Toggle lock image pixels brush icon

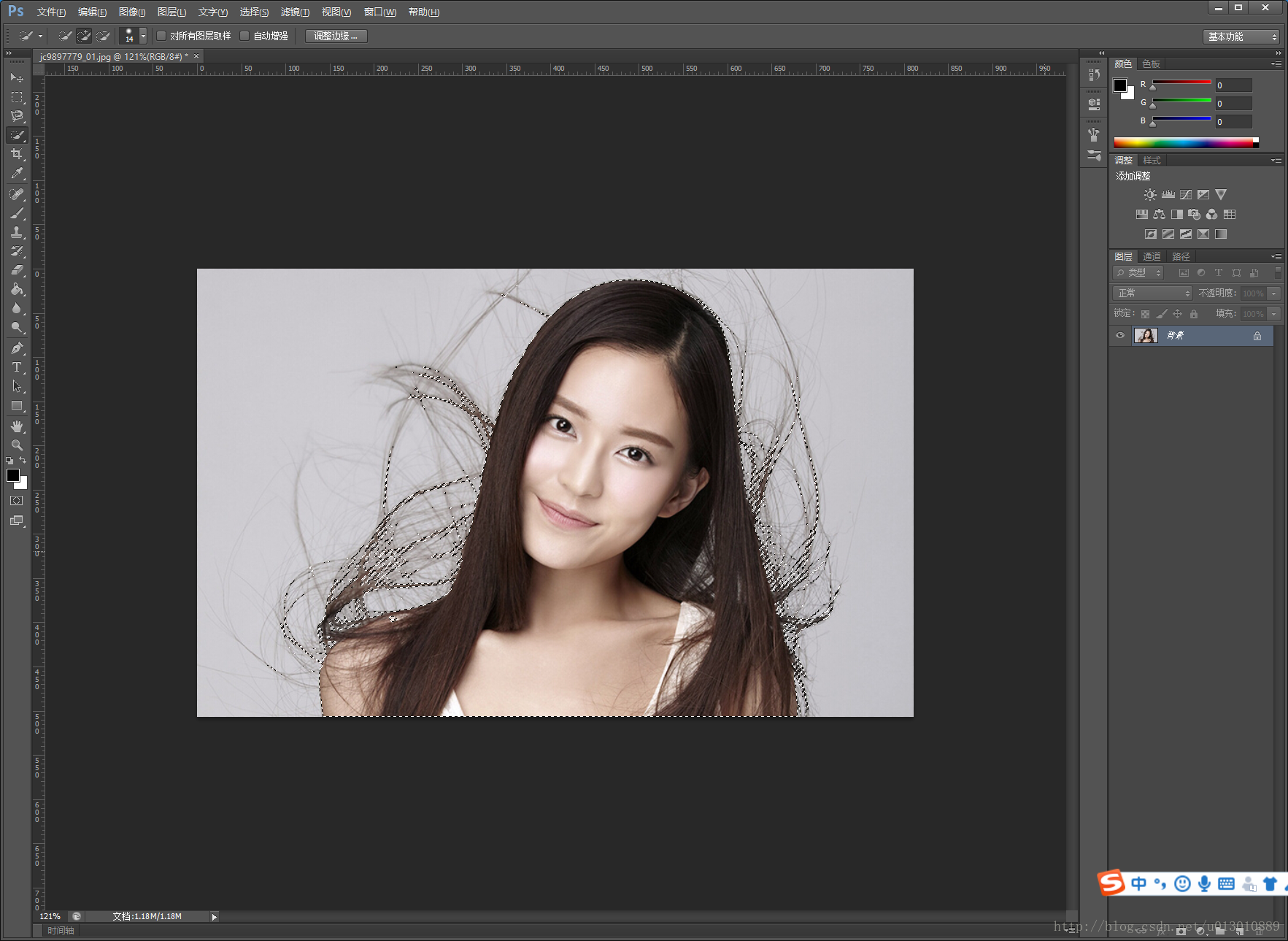point(1162,314)
